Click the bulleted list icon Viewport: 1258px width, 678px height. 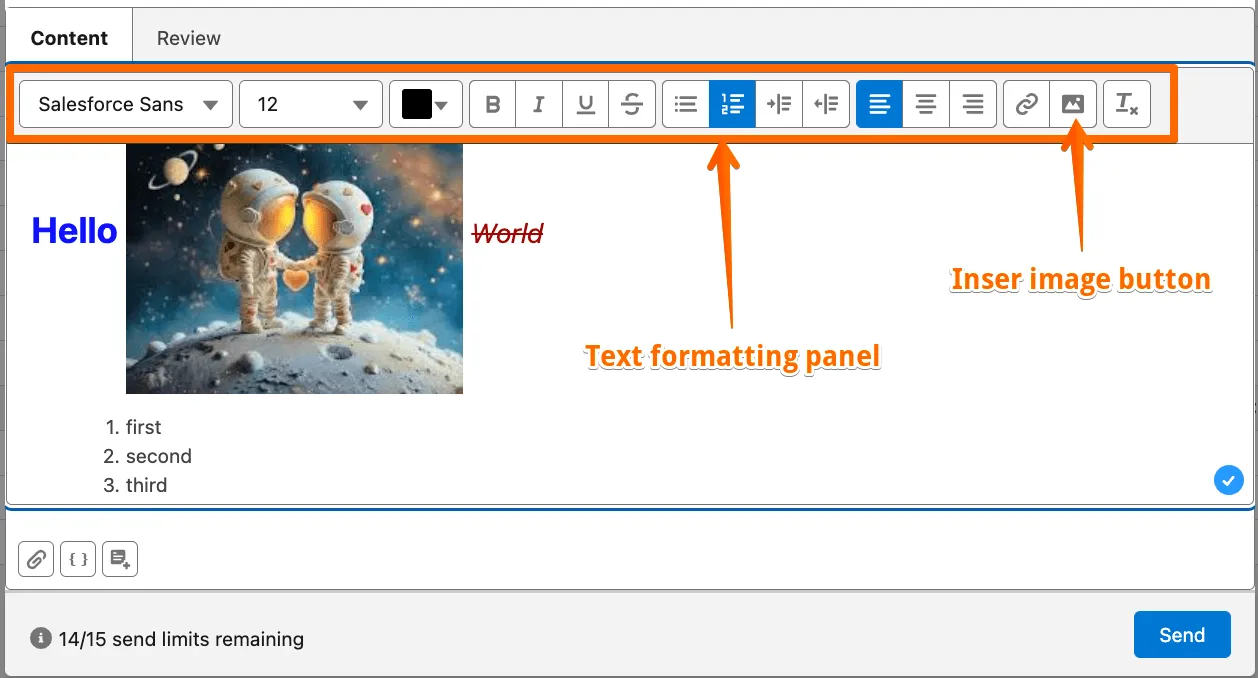[686, 104]
